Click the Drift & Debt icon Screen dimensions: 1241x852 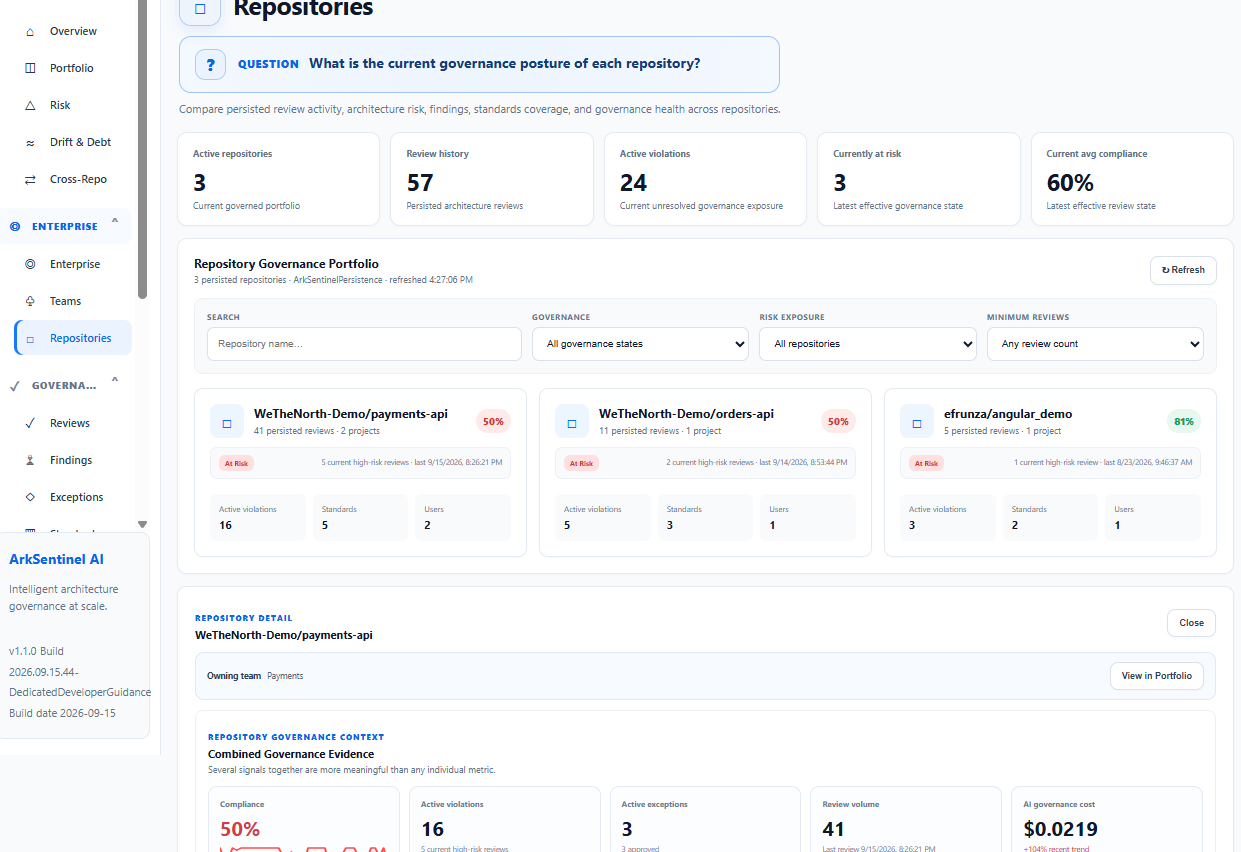[30, 142]
